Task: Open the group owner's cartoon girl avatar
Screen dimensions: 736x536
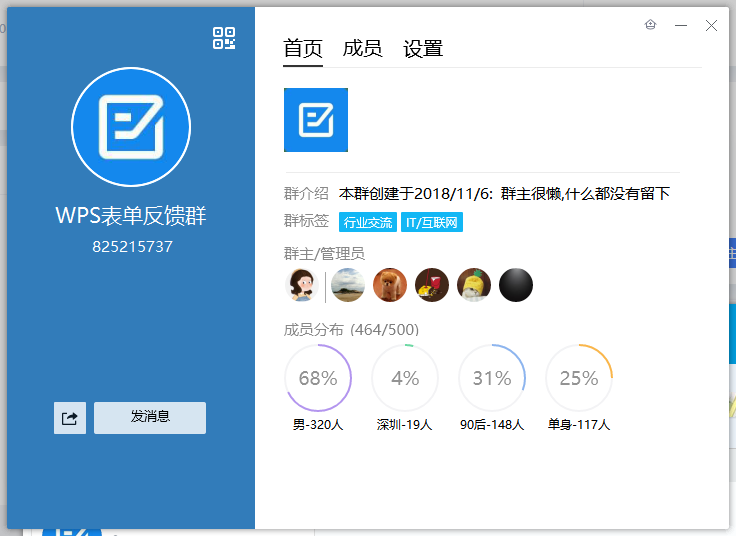Action: coord(301,285)
